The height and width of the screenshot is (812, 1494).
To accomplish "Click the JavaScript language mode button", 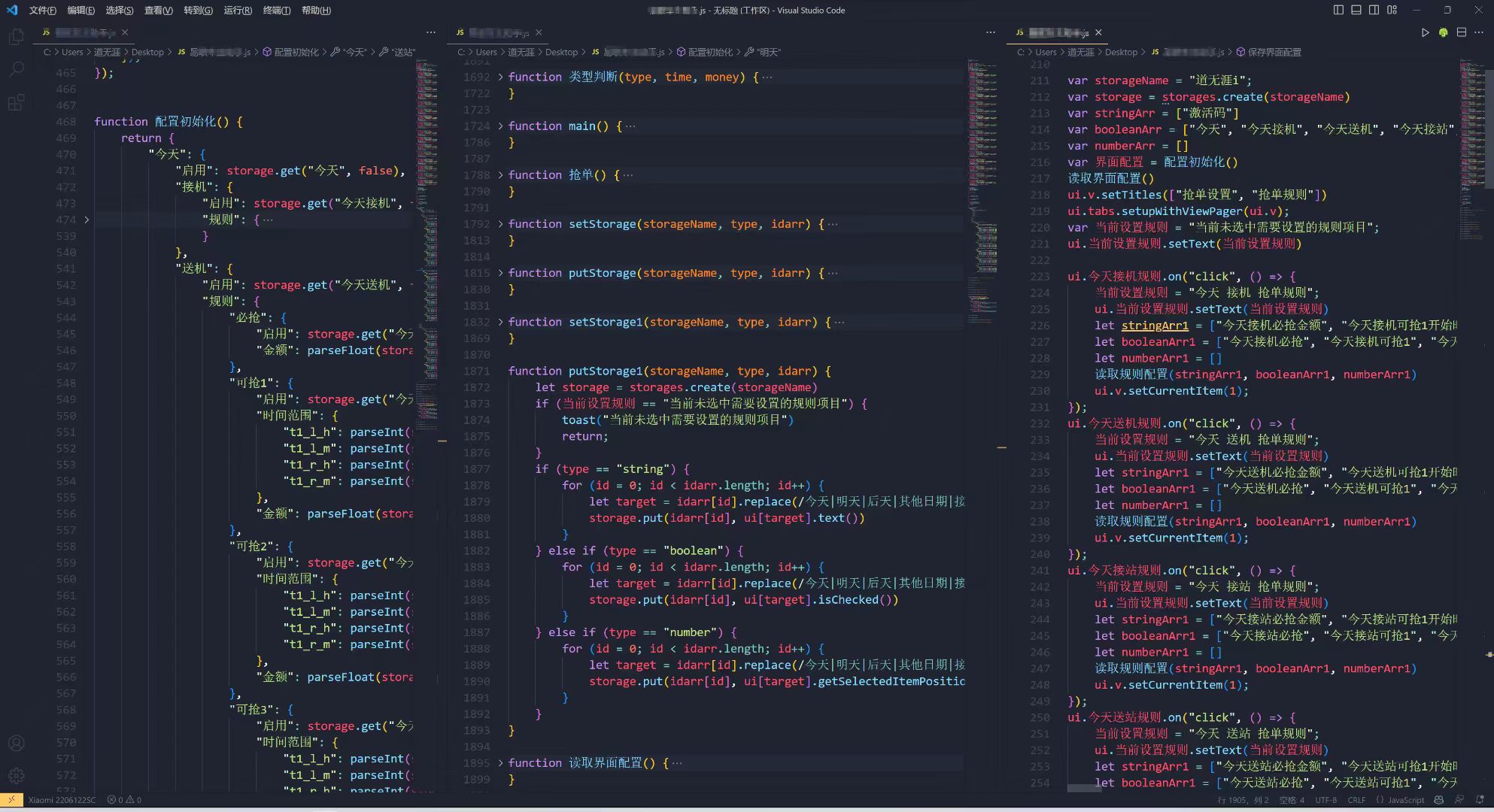I will 1405,800.
